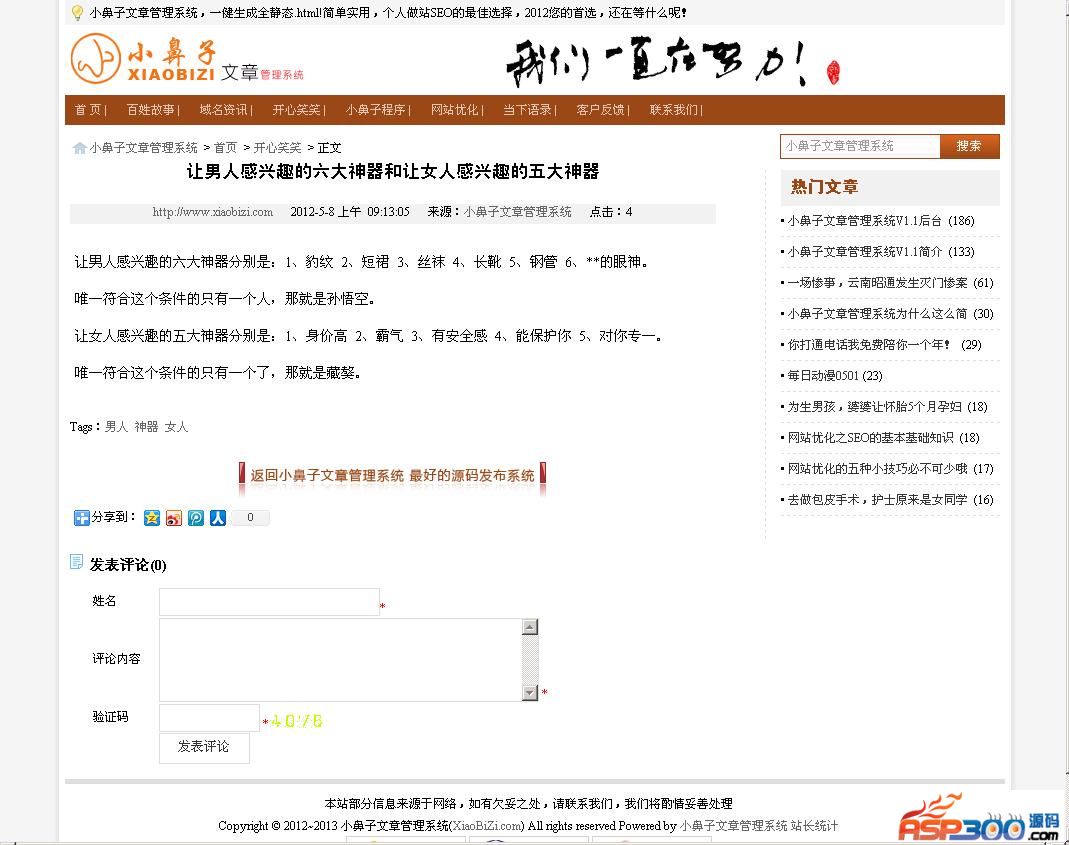Click the 男人 tag
This screenshot has height=845, width=1069.
[x=116, y=427]
